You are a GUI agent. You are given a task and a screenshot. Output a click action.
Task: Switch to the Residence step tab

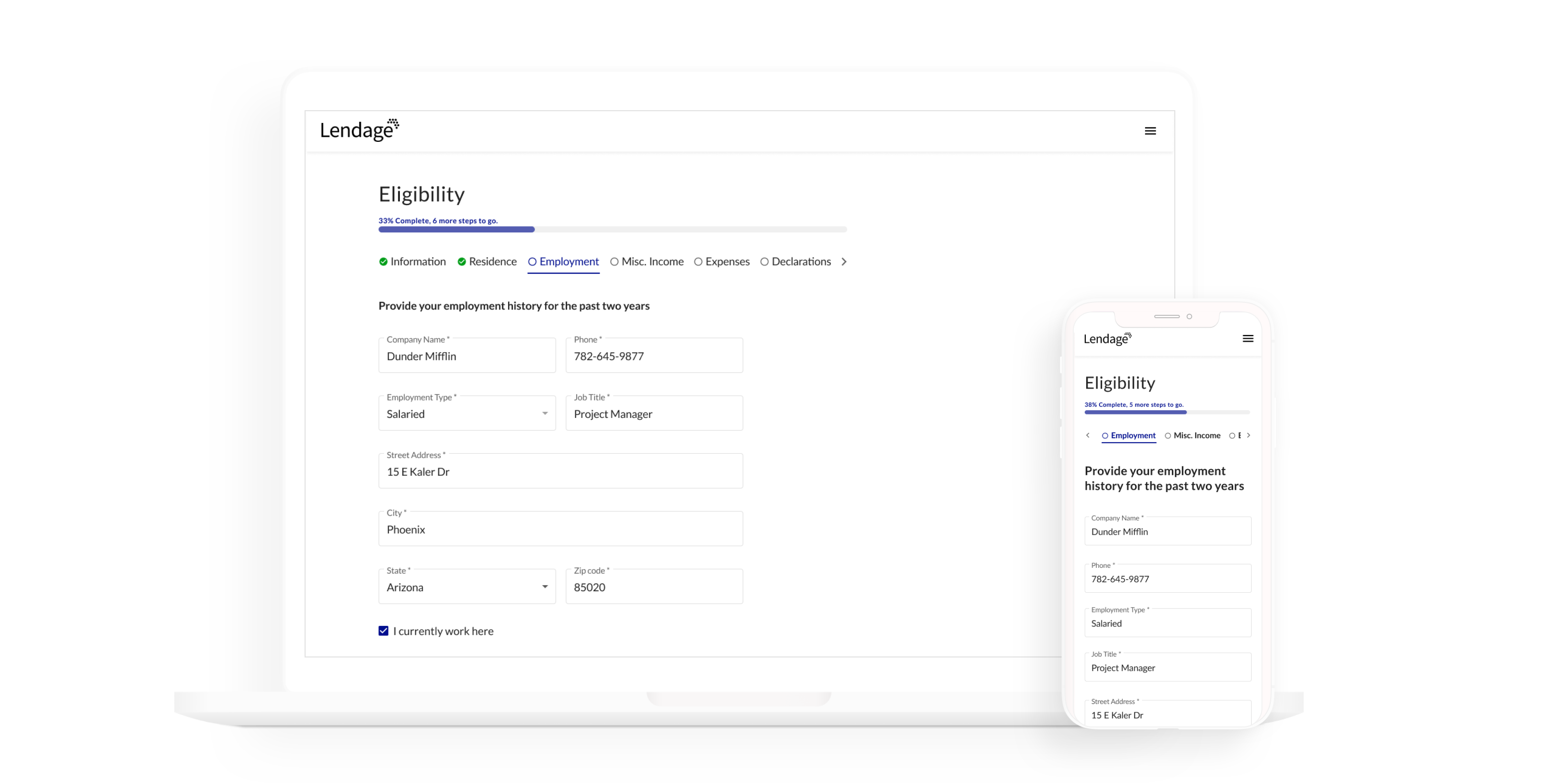(x=487, y=262)
